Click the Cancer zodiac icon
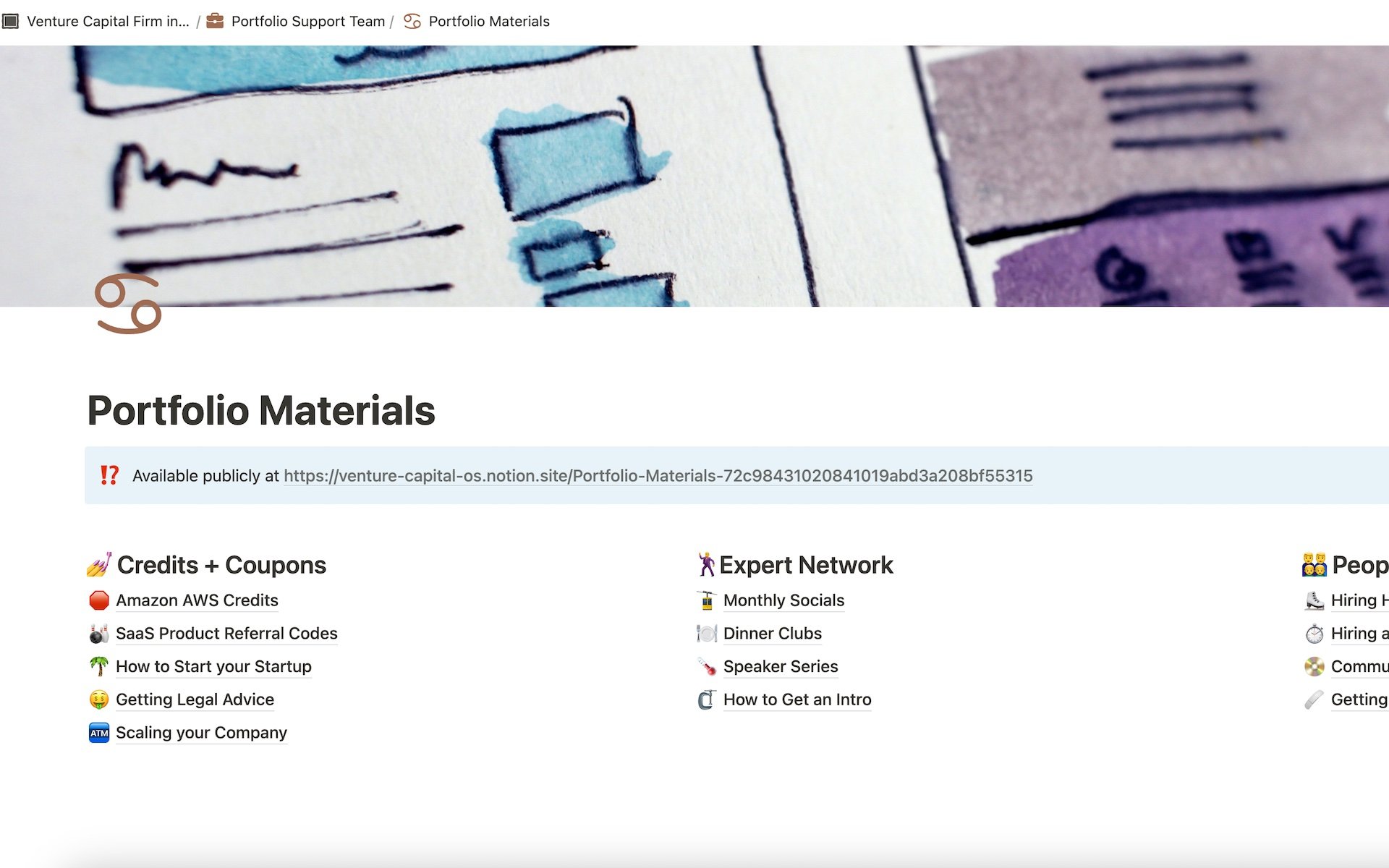1389x868 pixels. click(x=127, y=304)
